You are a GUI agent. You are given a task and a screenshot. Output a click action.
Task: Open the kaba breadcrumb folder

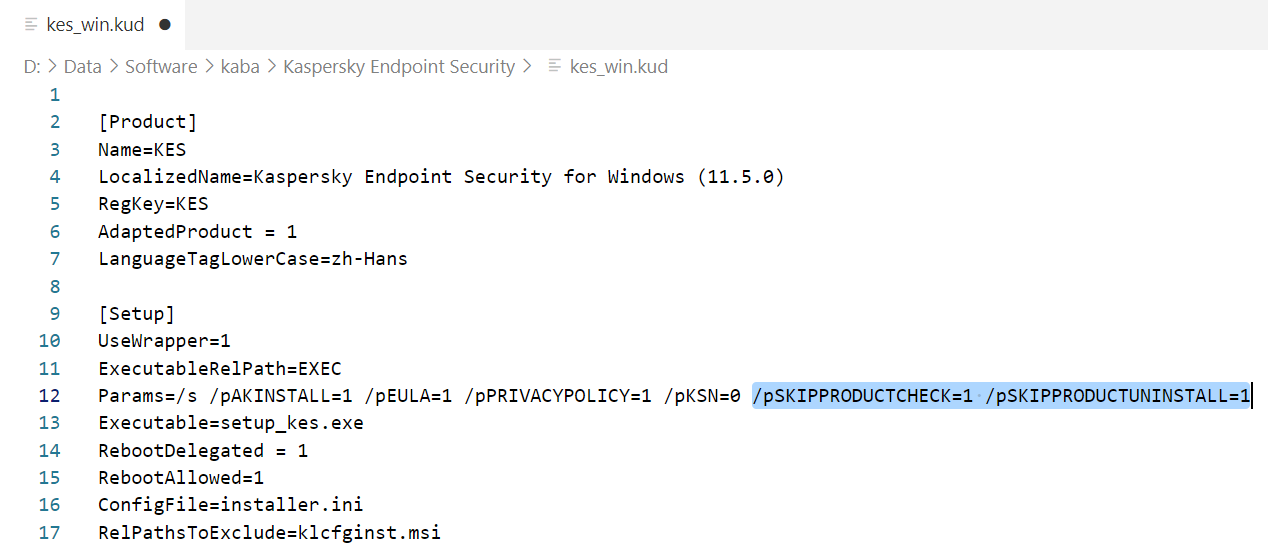coord(240,67)
